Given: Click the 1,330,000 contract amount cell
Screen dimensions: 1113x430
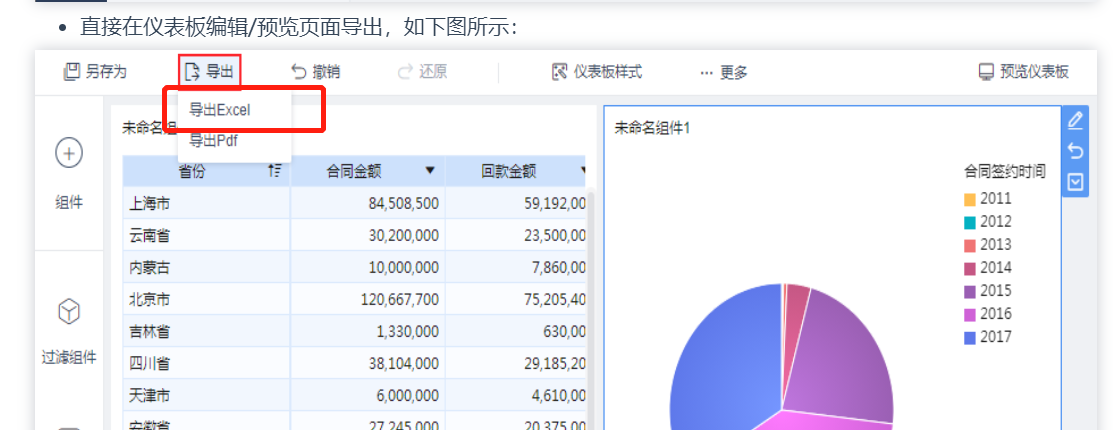Looking at the screenshot, I should [368, 331].
